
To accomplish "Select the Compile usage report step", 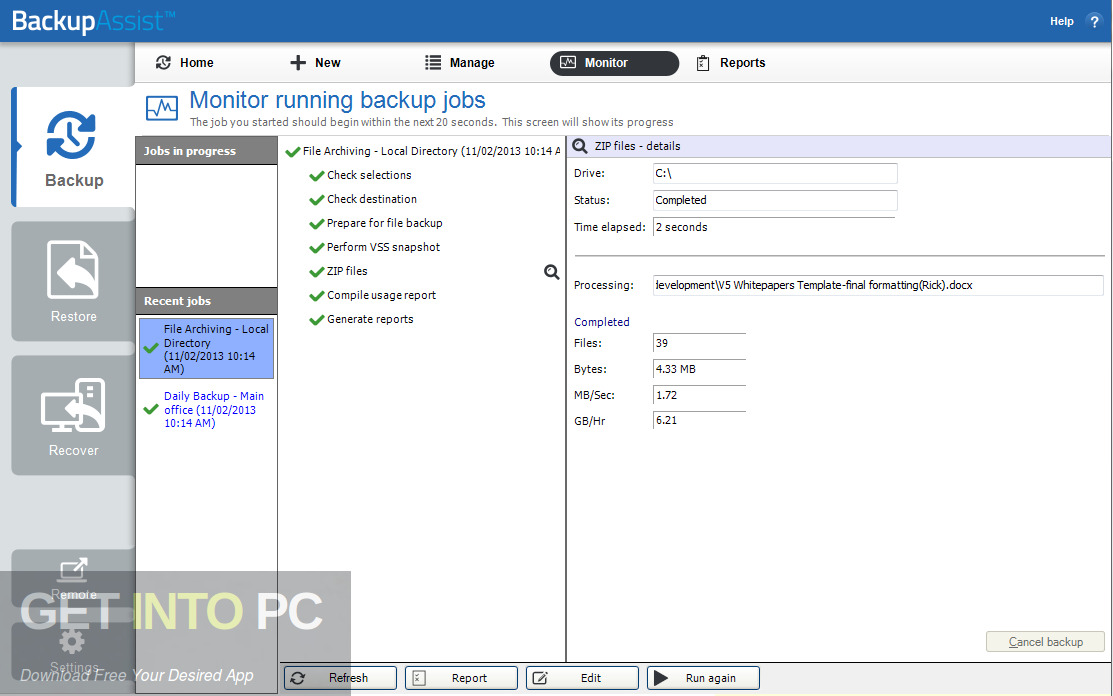I will point(381,296).
